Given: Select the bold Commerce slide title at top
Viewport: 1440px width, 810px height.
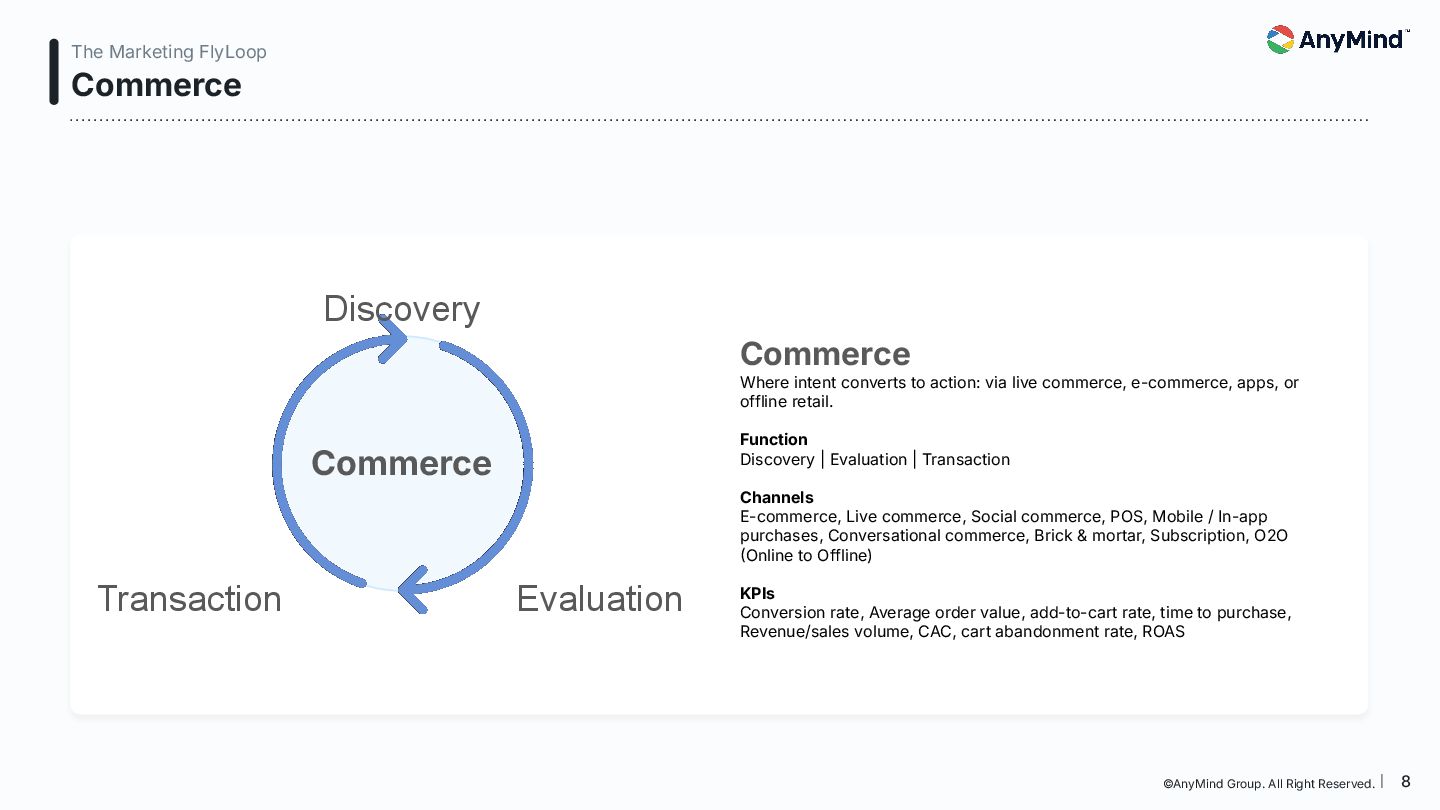Looking at the screenshot, I should pos(156,85).
